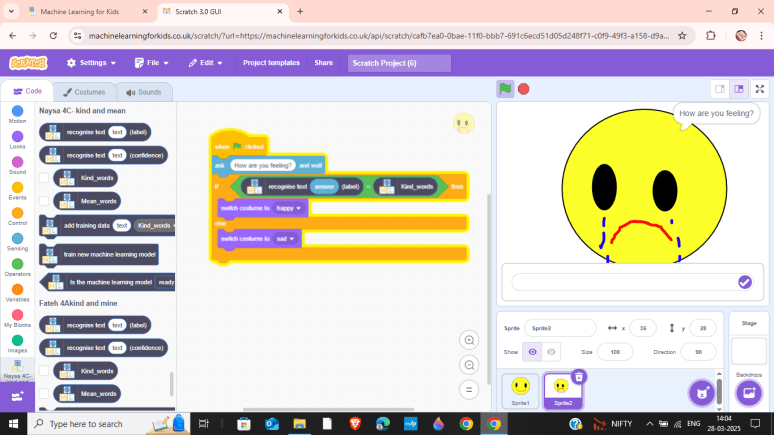Click the Share button
This screenshot has height=435, width=774.
coord(324,62)
